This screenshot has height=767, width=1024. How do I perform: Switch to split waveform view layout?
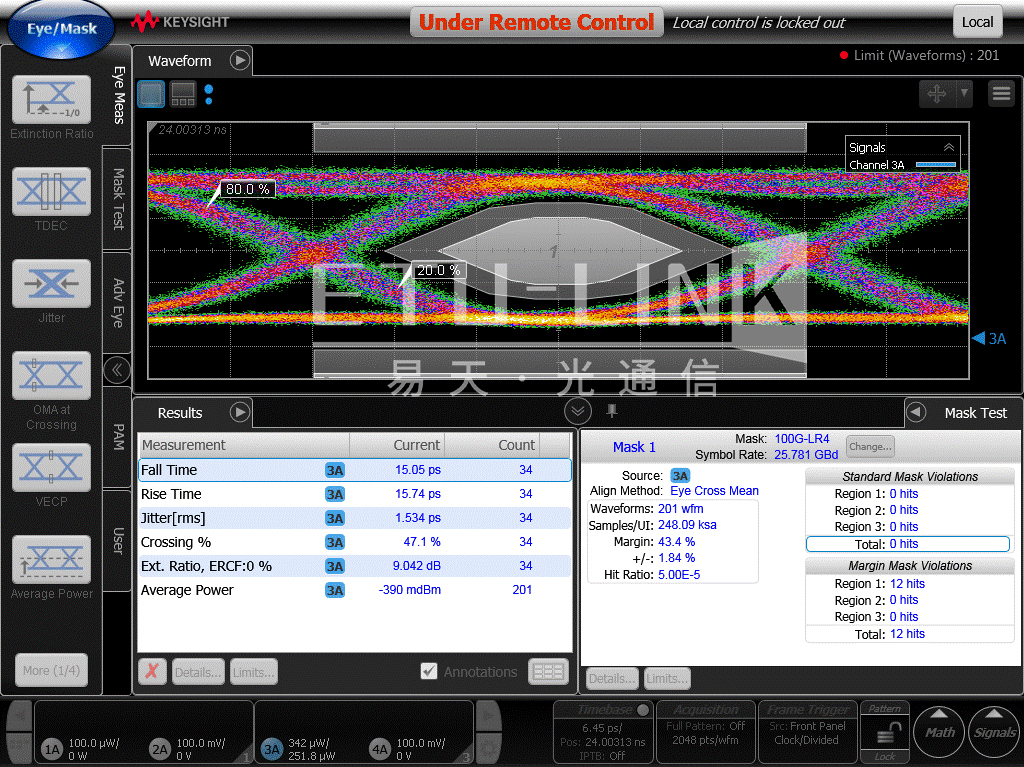point(183,94)
